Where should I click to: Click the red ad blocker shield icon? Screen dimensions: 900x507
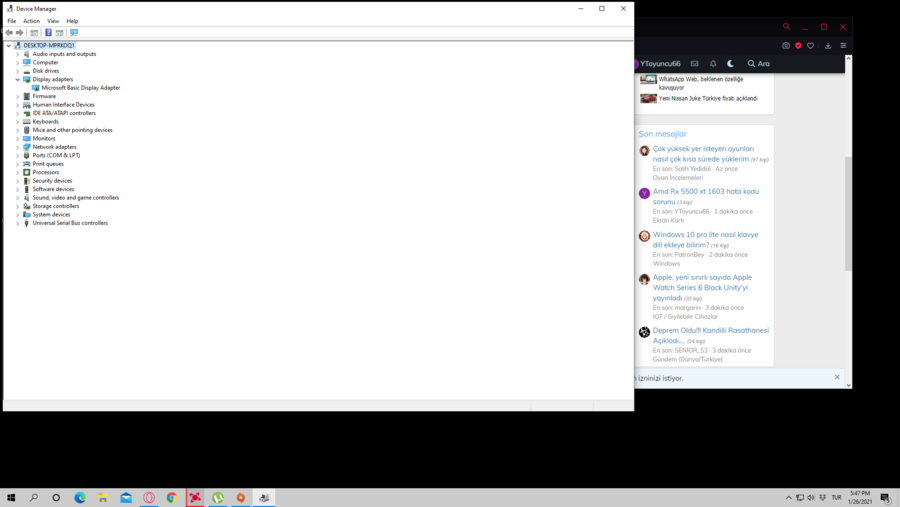tap(798, 45)
